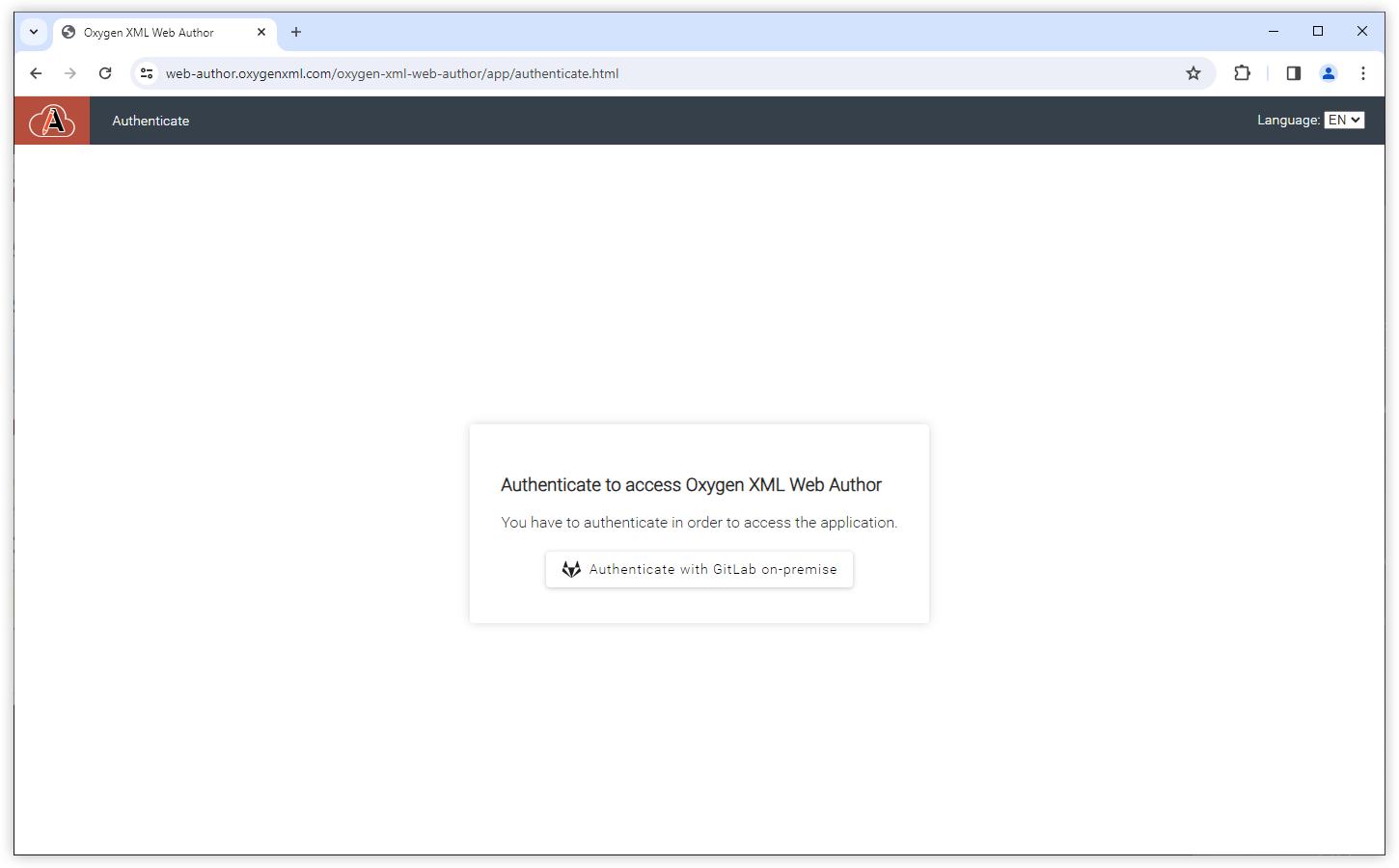Click the browser forward arrow
This screenshot has width=1399, height=868.
click(70, 73)
